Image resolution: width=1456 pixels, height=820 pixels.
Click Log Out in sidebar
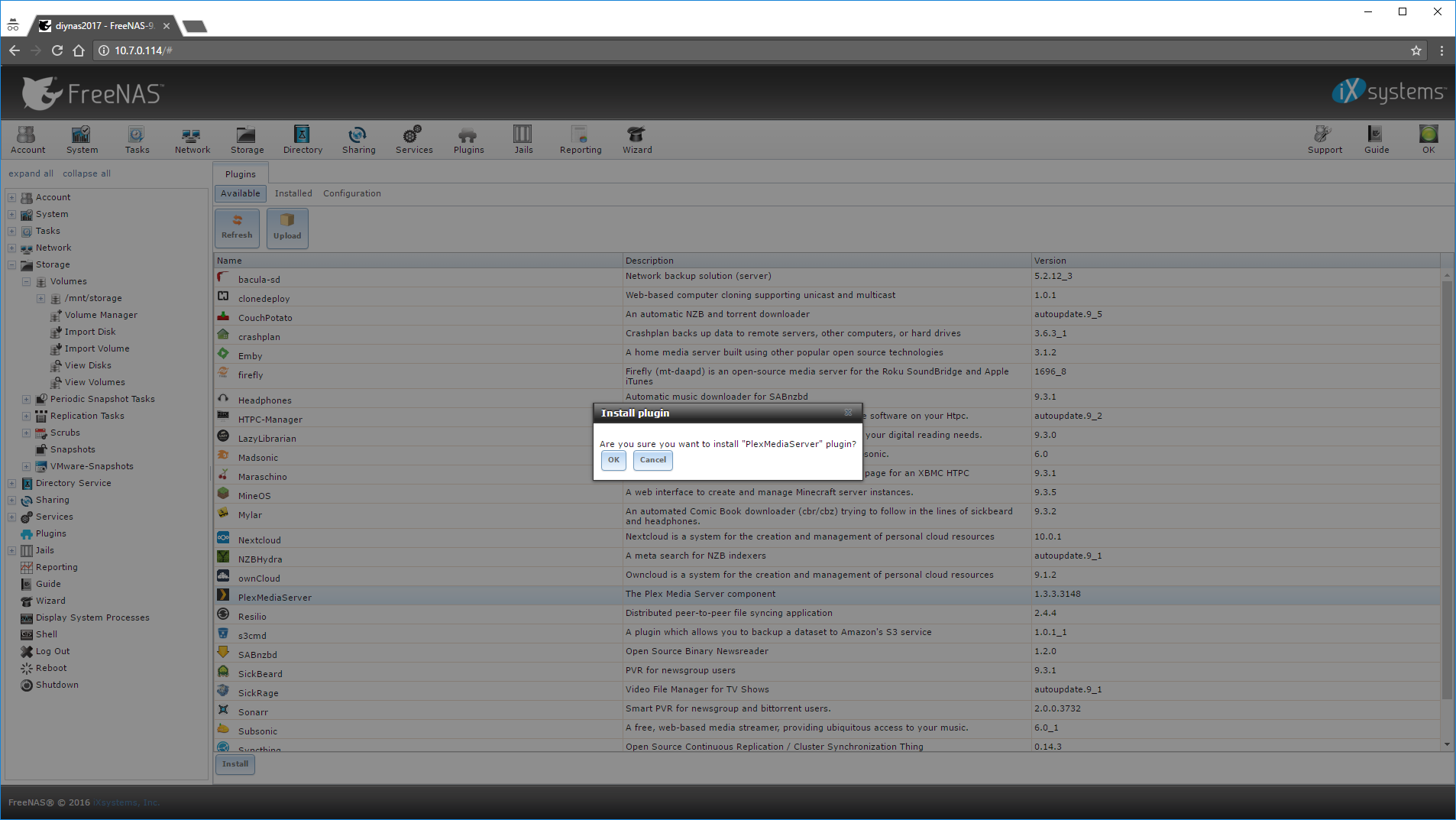pos(53,651)
